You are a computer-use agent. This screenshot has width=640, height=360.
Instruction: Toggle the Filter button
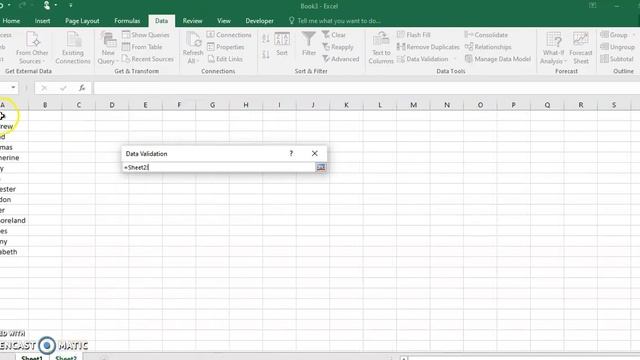[x=309, y=44]
